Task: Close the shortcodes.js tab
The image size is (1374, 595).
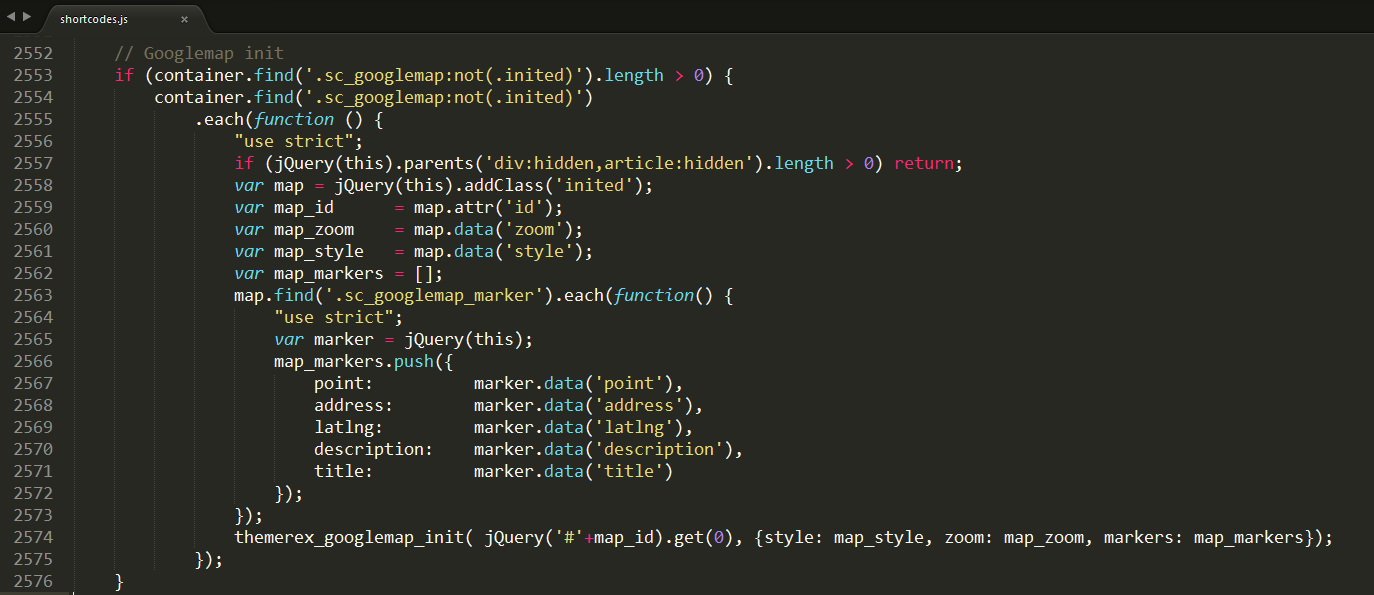Action: click(x=184, y=19)
